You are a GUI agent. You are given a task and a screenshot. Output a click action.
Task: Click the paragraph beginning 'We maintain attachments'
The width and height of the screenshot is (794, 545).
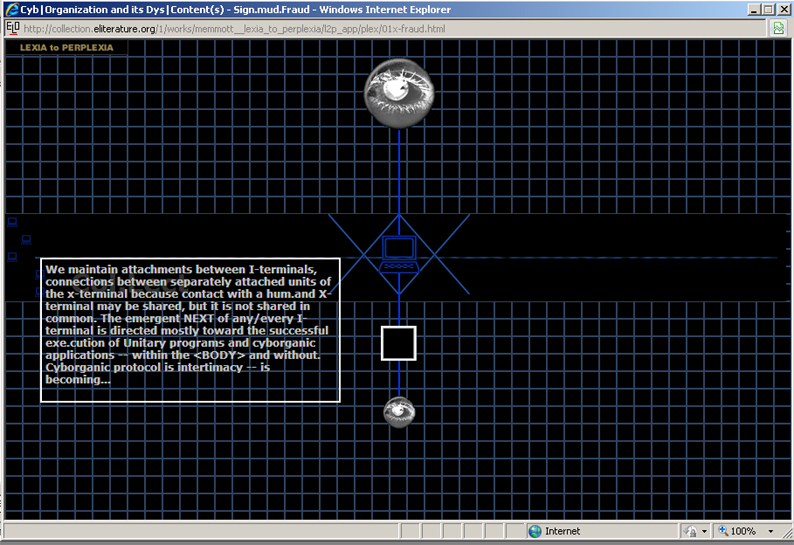pos(188,324)
